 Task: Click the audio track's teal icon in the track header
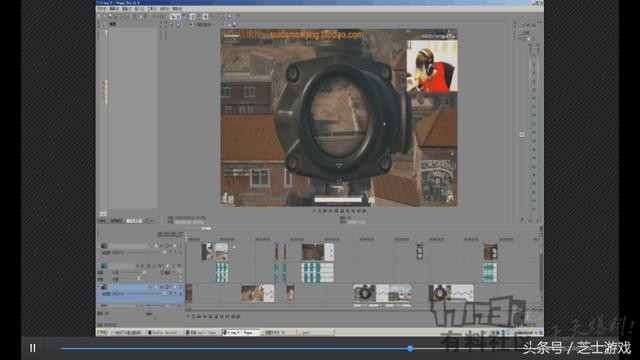[104, 266]
